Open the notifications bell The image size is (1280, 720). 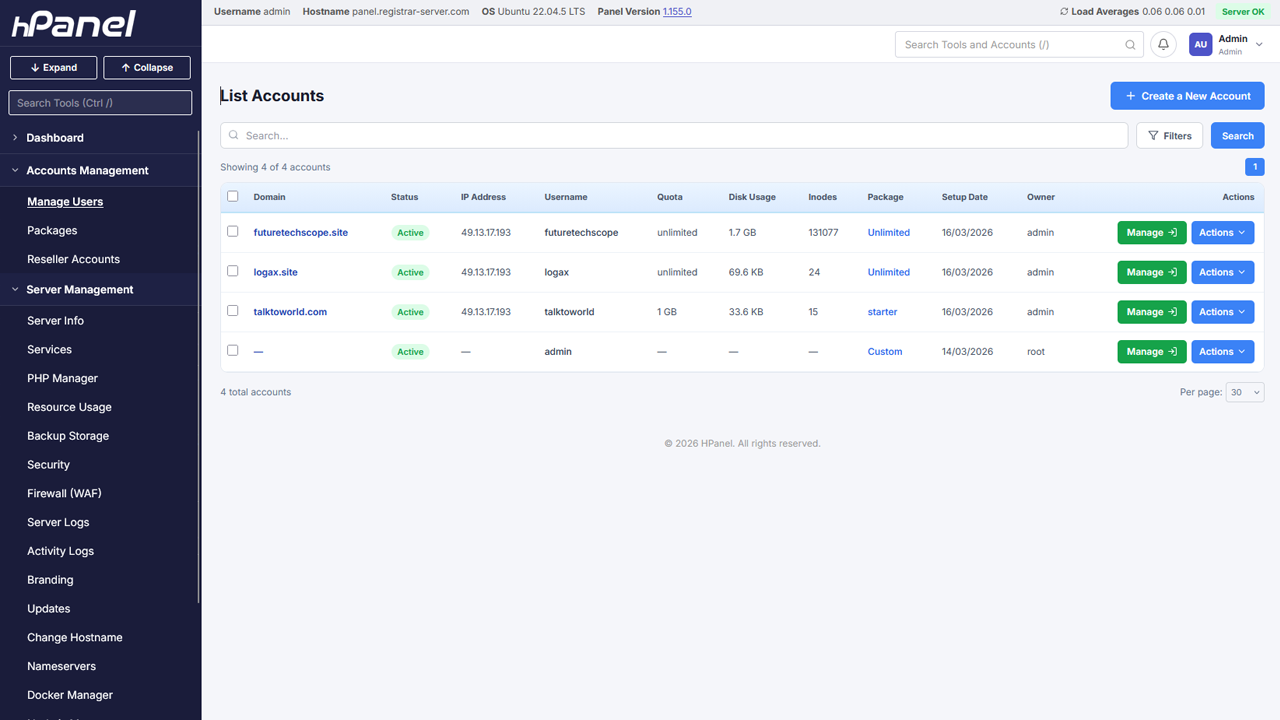pyautogui.click(x=1163, y=45)
